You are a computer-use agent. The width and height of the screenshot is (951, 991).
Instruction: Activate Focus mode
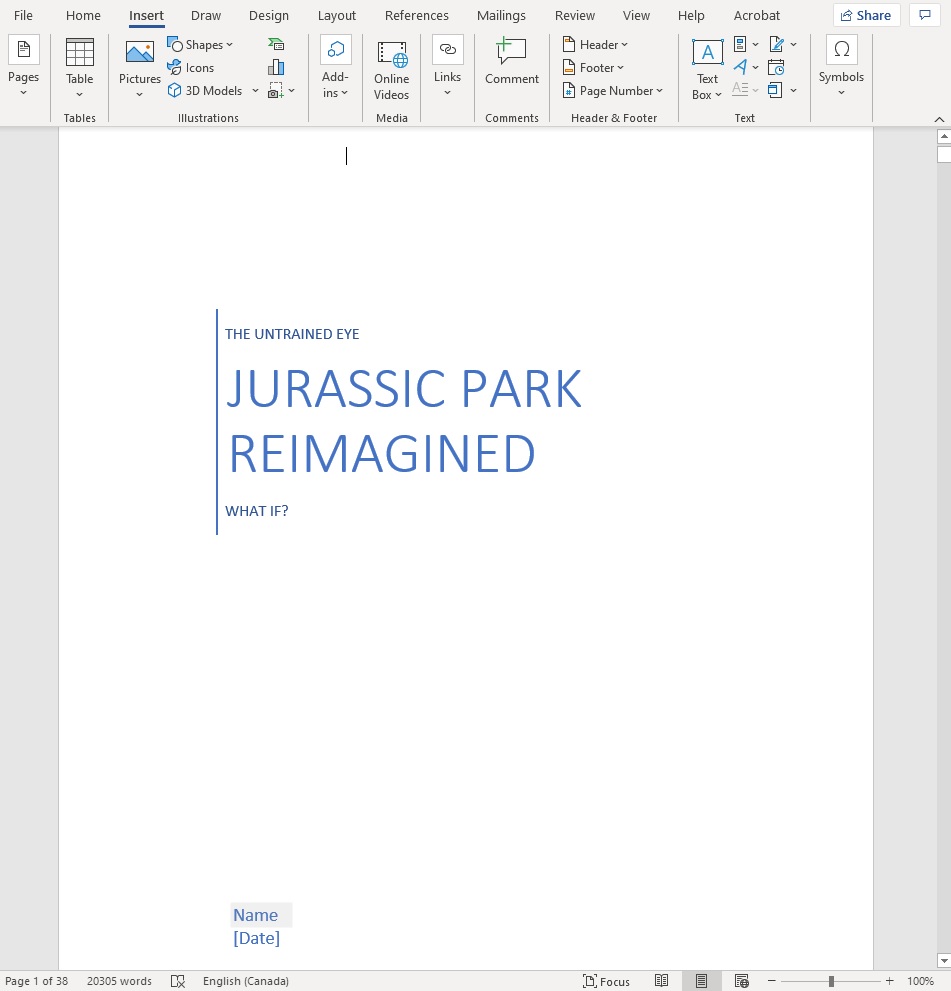pos(606,981)
